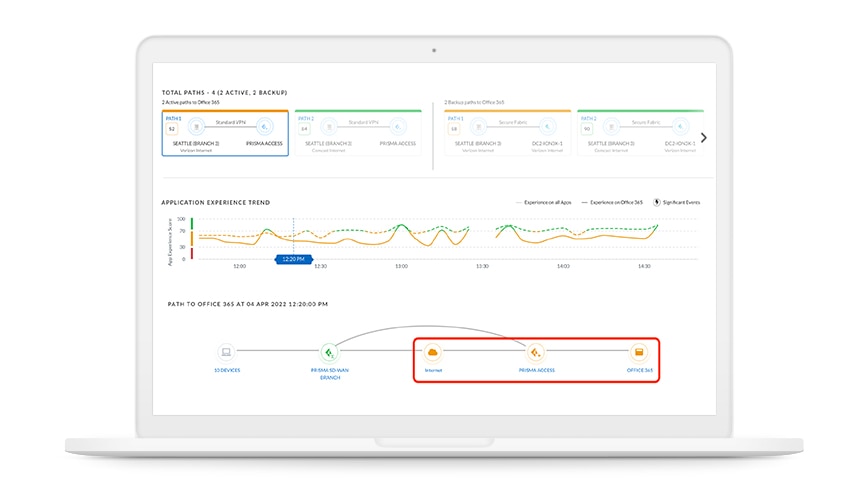Click the score badge in active Path 1
This screenshot has height=488, width=868.
(172, 128)
